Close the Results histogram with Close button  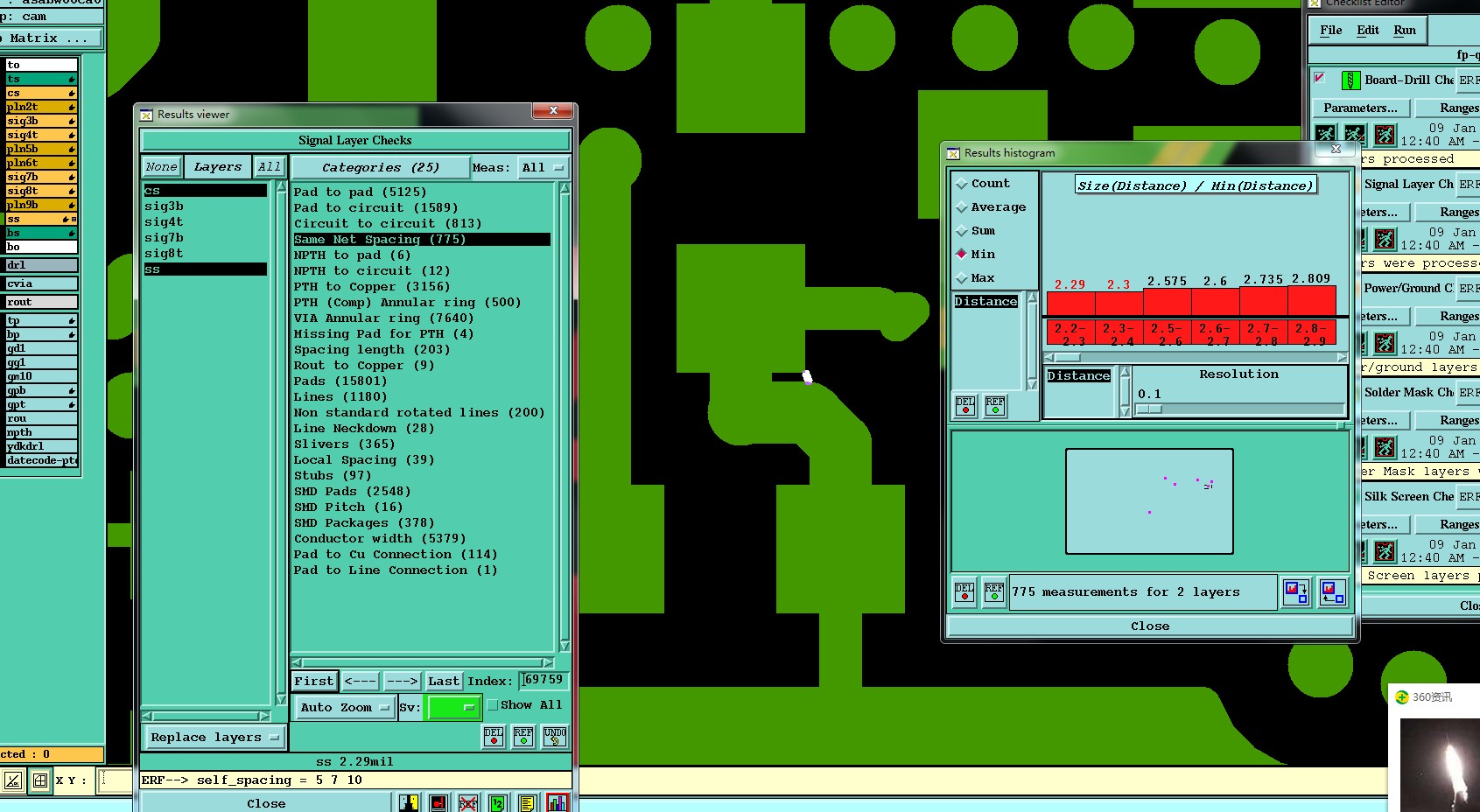(1150, 626)
